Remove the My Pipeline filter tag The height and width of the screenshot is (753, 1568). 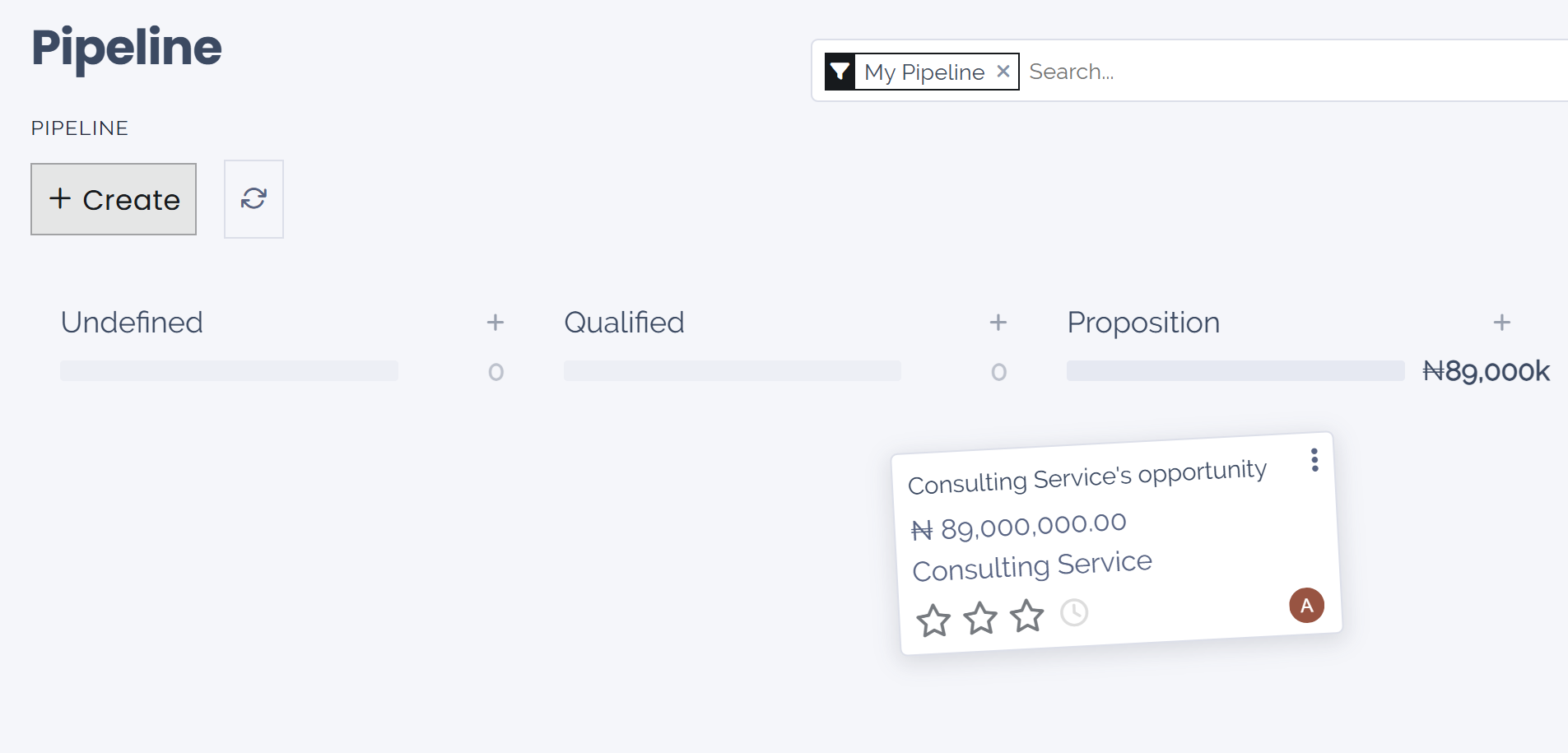(x=1003, y=72)
